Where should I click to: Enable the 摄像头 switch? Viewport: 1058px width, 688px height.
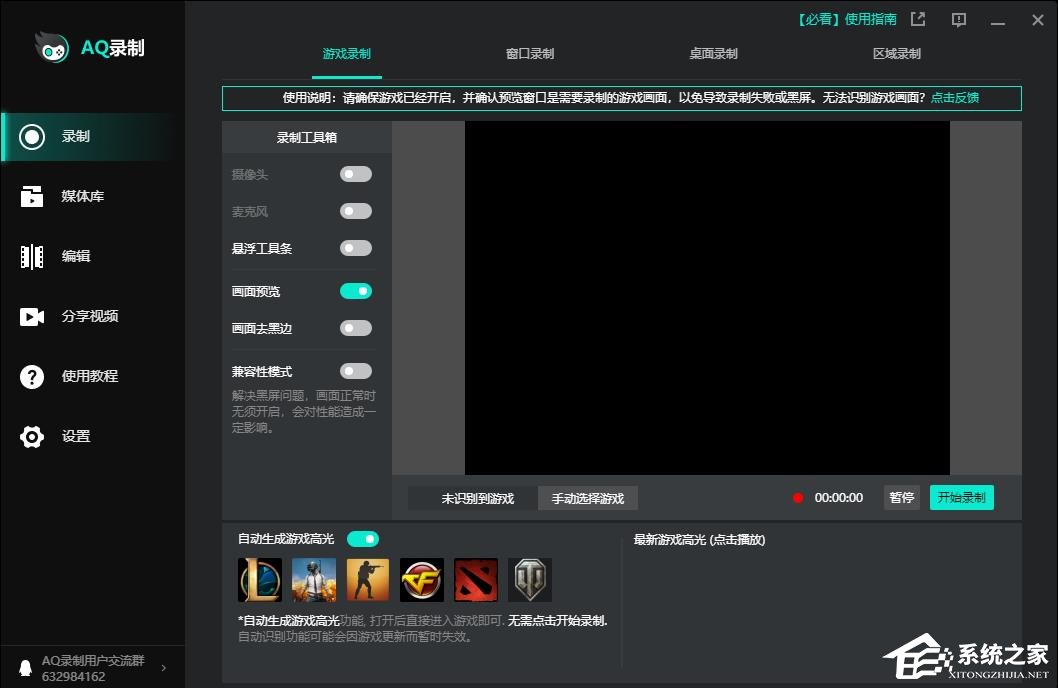click(x=355, y=173)
